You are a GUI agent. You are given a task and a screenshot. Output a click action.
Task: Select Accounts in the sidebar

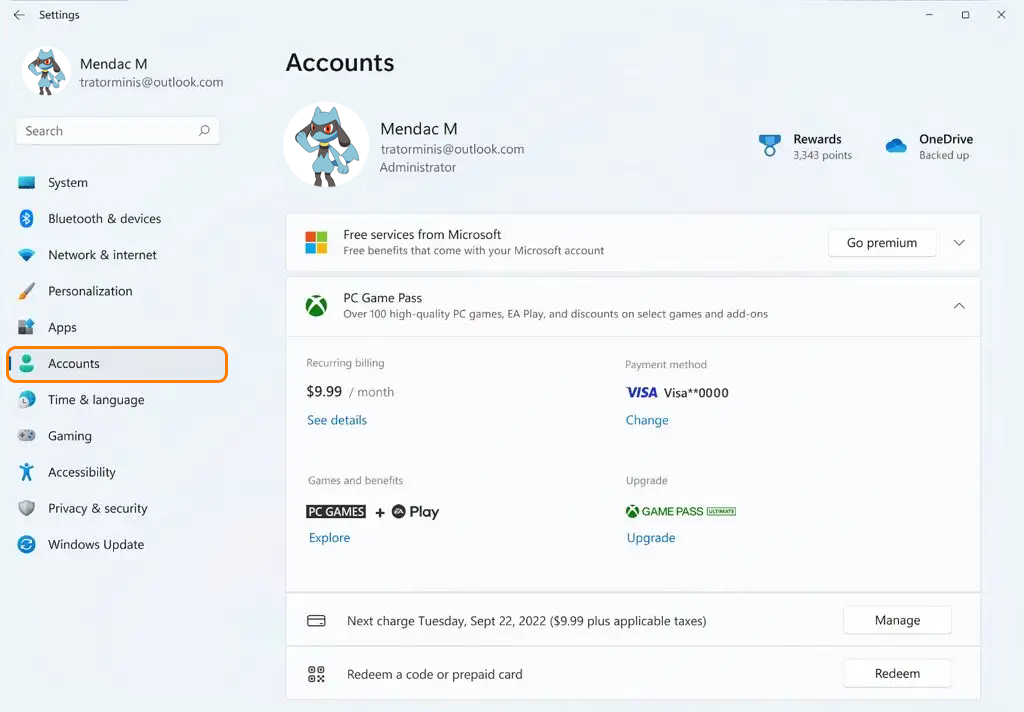click(118, 364)
